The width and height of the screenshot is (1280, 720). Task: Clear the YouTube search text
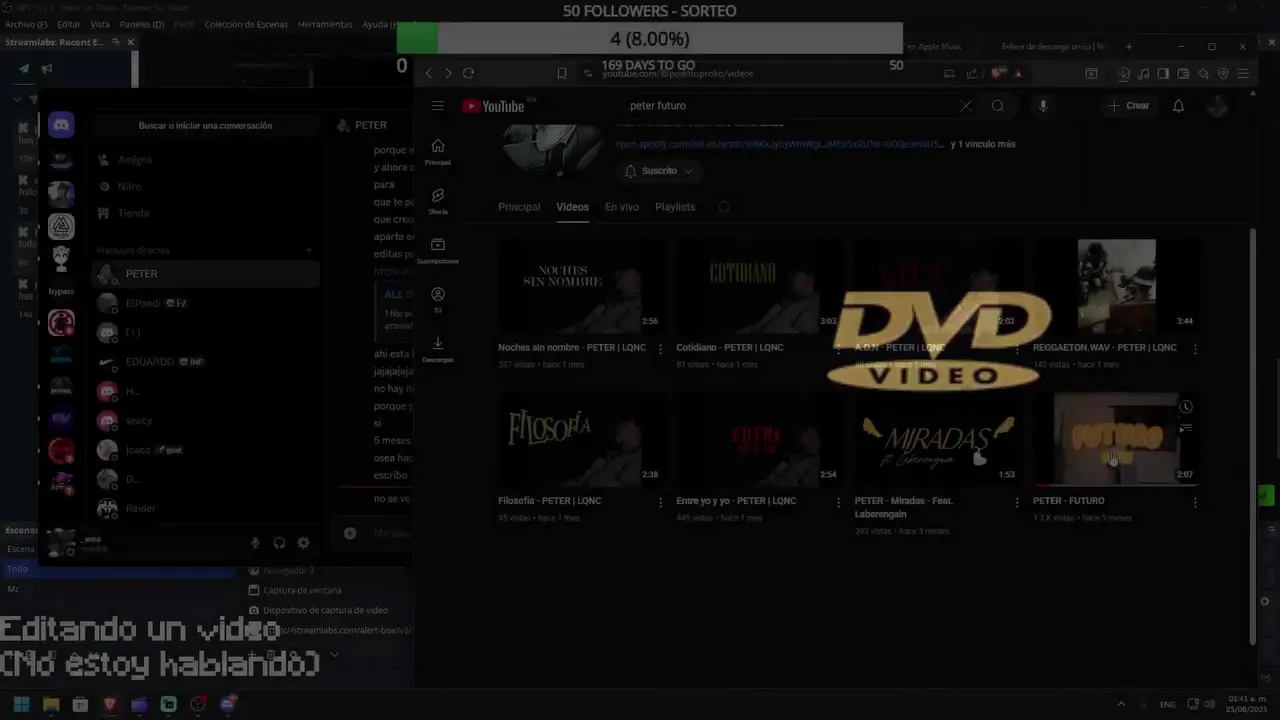(x=965, y=106)
